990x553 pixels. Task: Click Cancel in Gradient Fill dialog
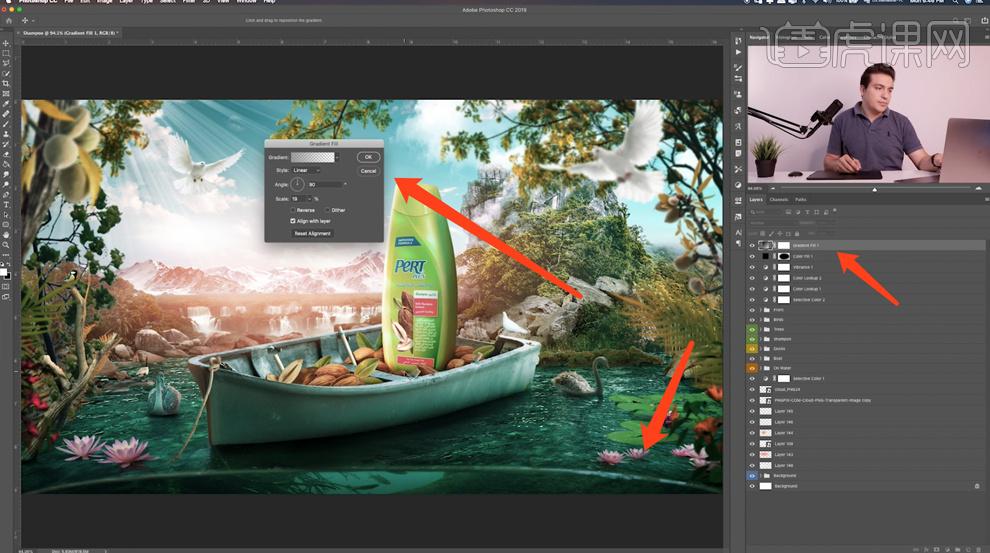[368, 171]
